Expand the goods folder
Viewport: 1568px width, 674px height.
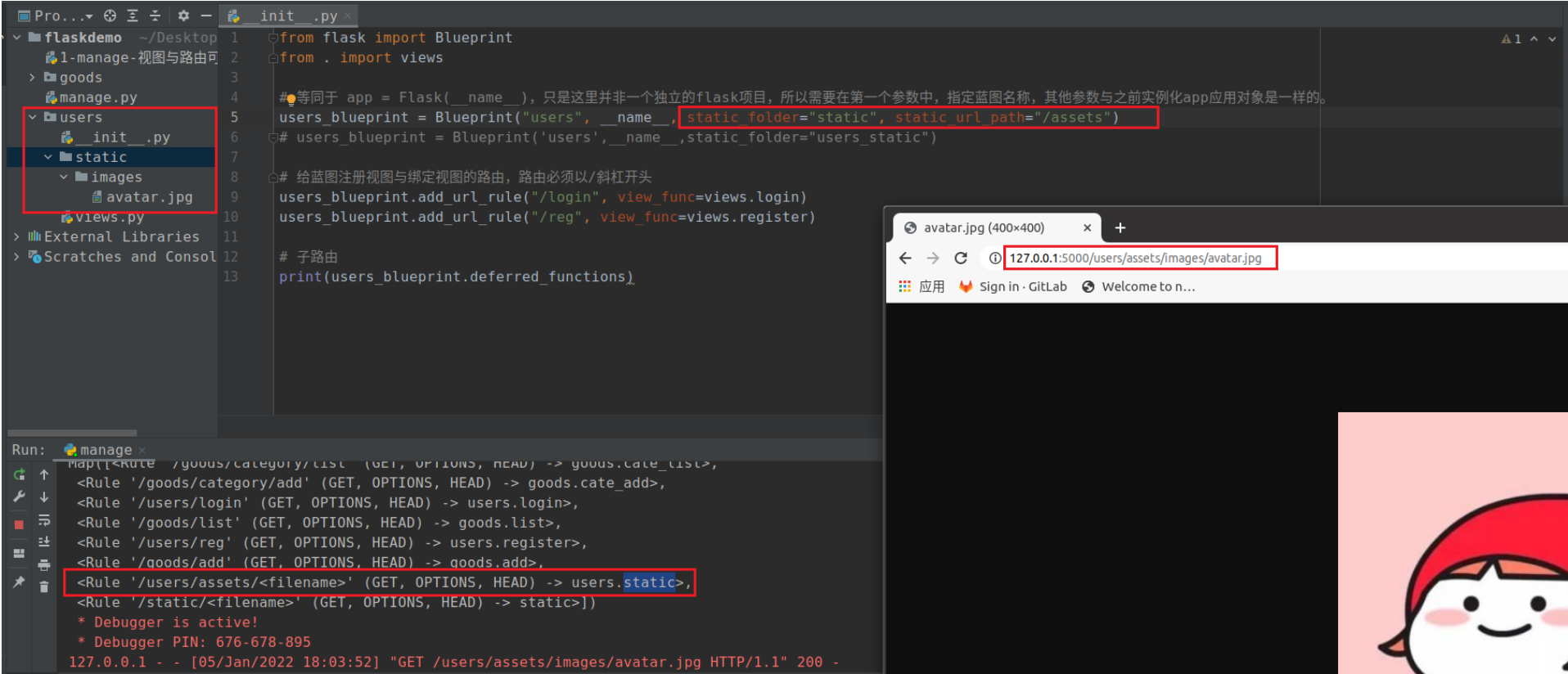32,78
